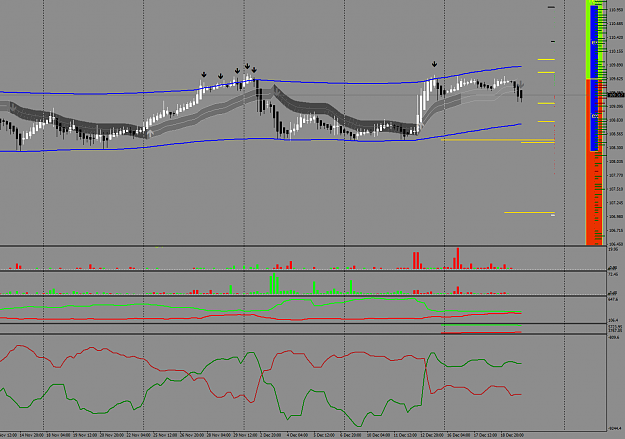Select the down-arrow sell signal above the 12 Dec candle spike

434,64
